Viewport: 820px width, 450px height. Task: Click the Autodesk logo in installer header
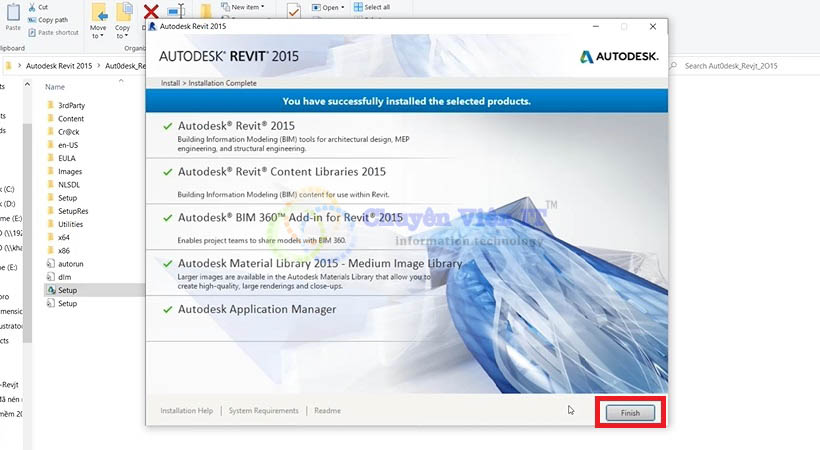pos(619,57)
